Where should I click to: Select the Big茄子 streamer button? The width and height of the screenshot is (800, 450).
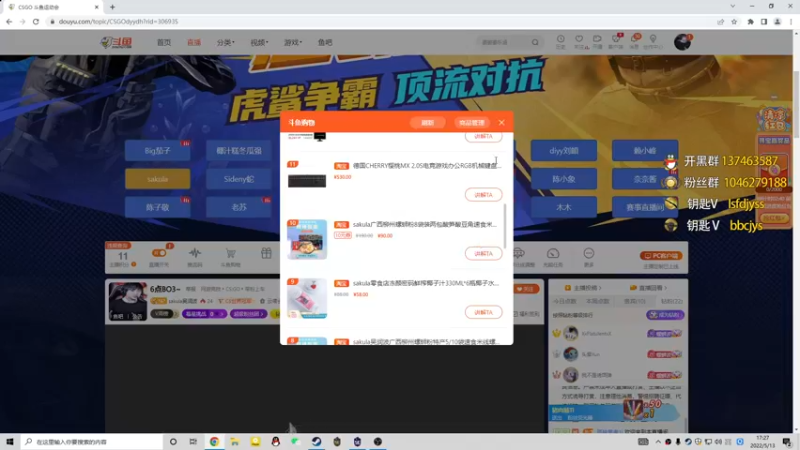click(158, 151)
